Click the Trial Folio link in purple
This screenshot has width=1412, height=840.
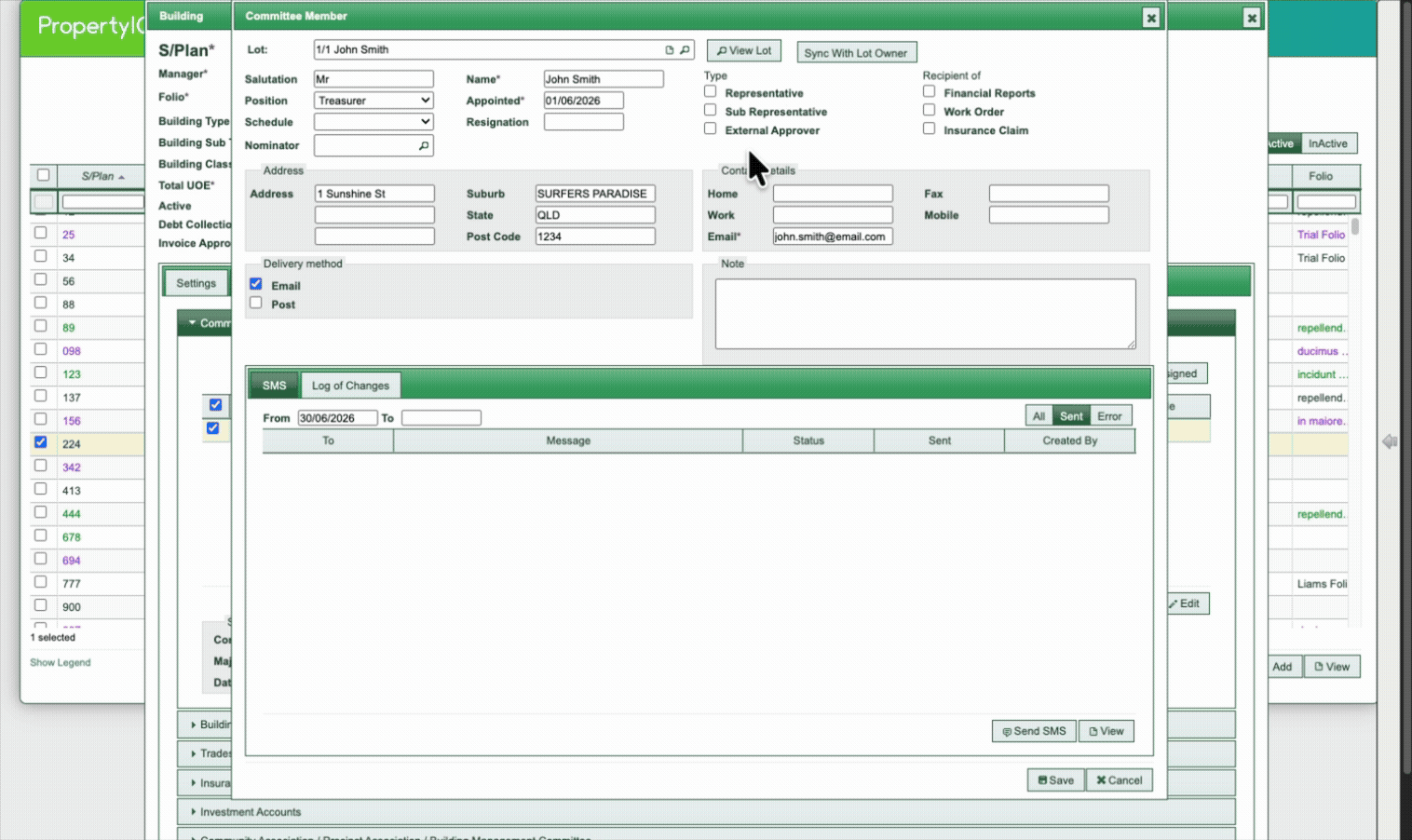click(1321, 235)
